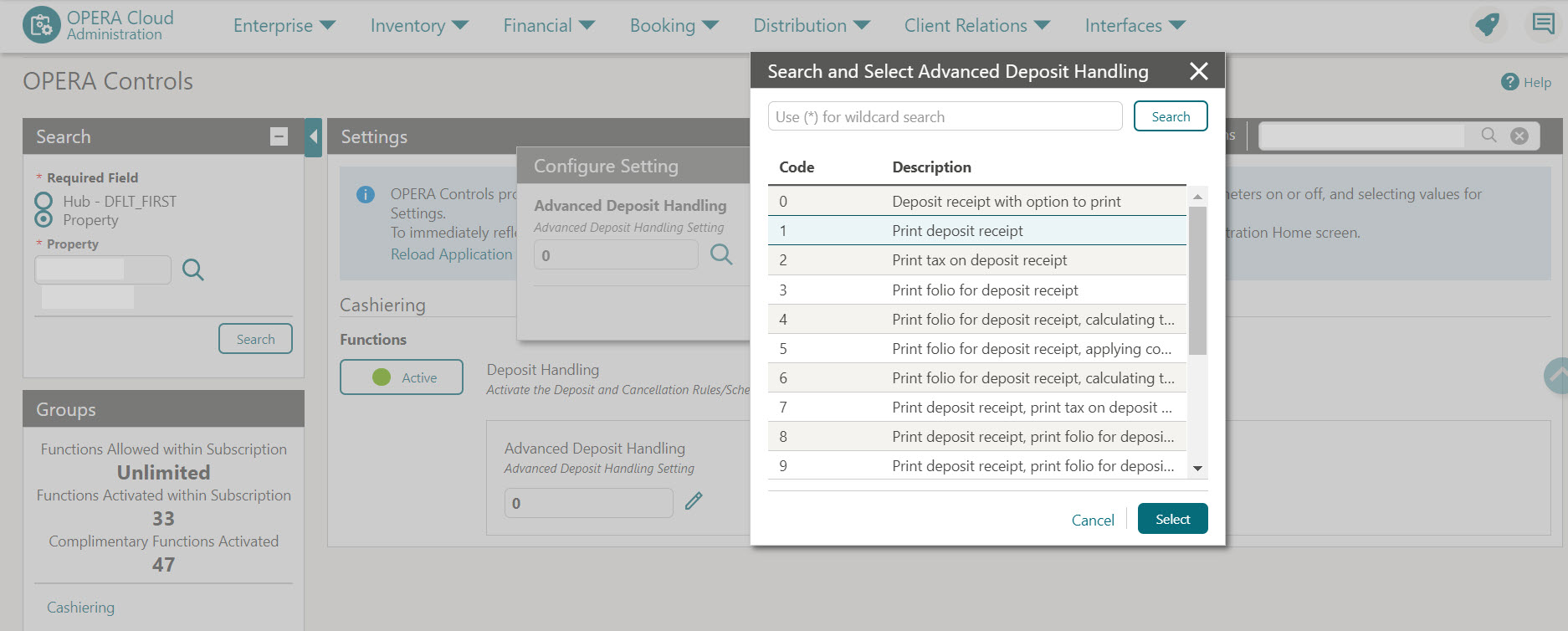Click the pencil edit icon for Advanced Deposit Handling
1568x631 pixels.
pos(694,501)
